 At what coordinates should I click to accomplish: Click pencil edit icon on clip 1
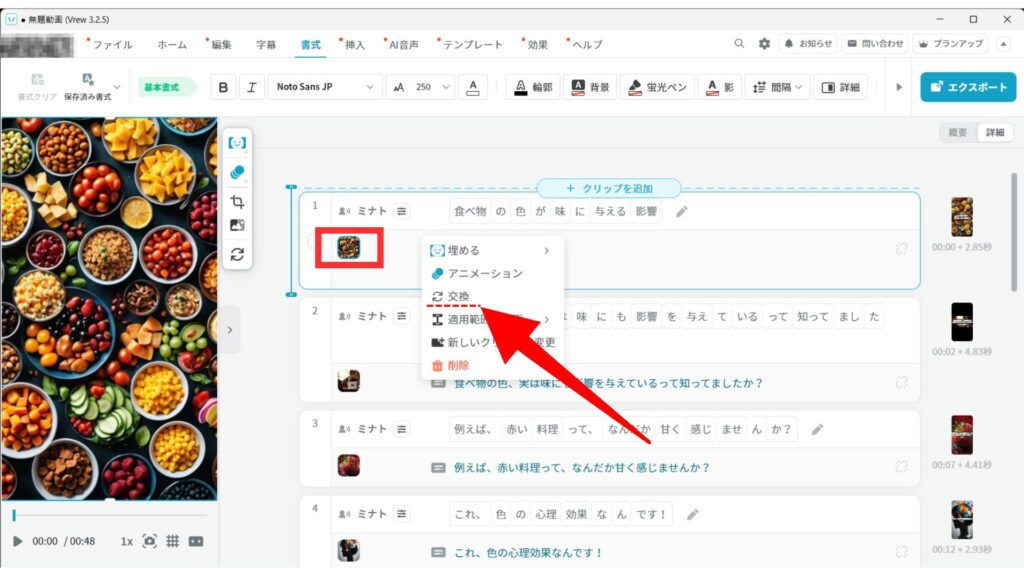[682, 211]
